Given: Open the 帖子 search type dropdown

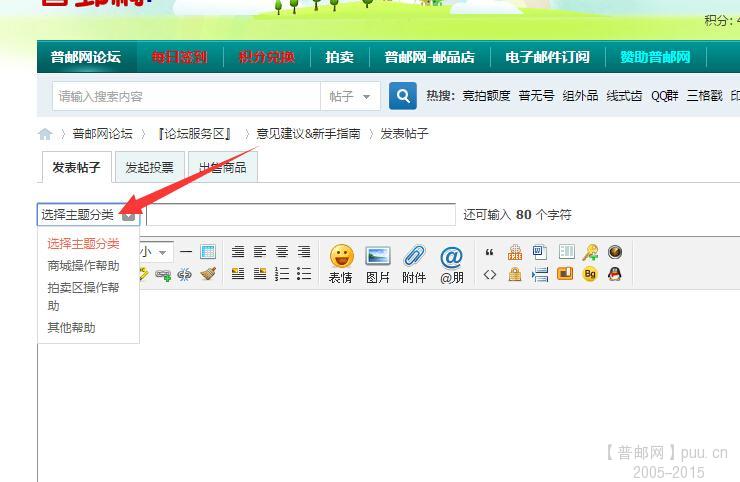Looking at the screenshot, I should click(350, 96).
